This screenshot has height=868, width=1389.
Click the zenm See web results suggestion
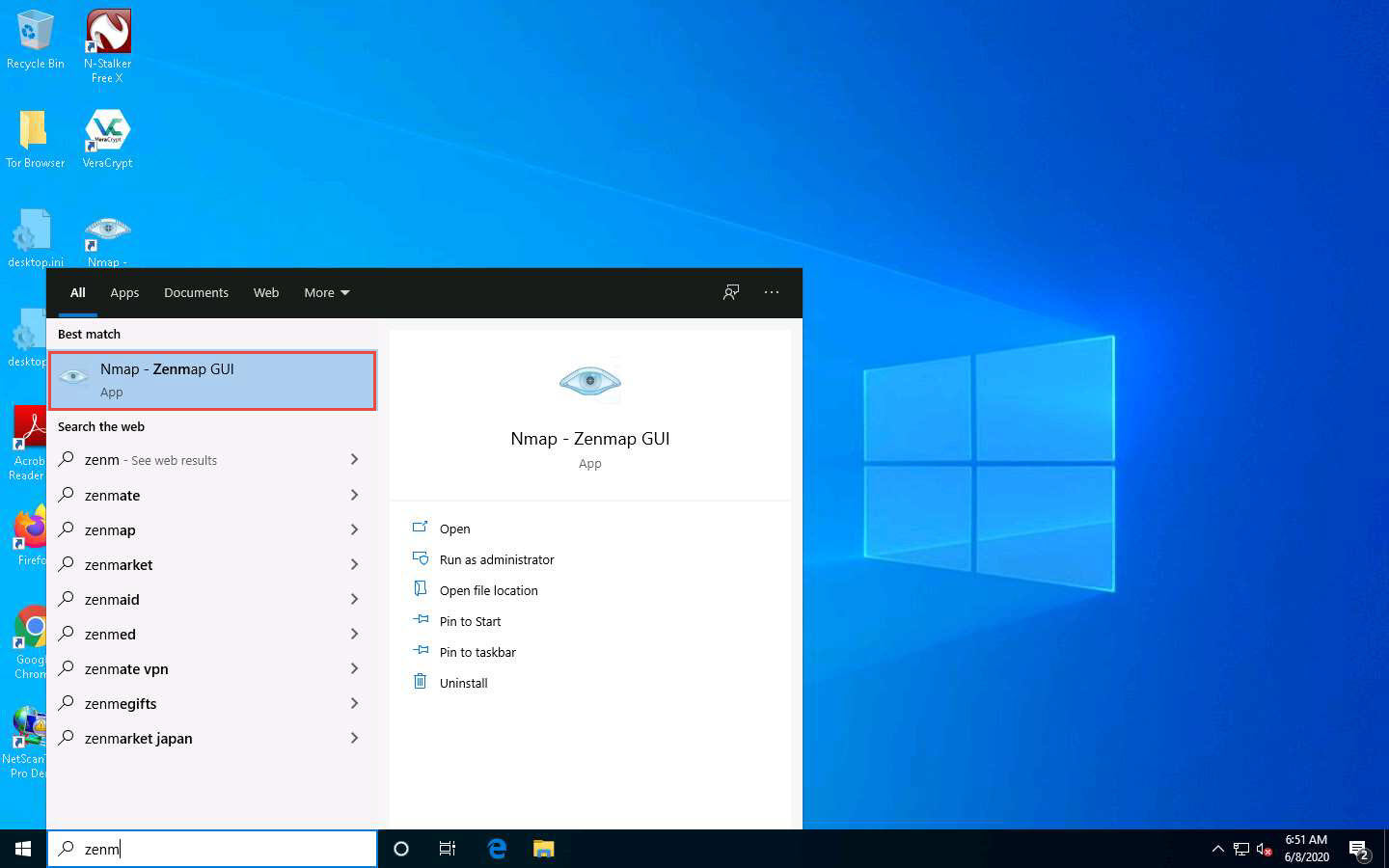tap(212, 460)
